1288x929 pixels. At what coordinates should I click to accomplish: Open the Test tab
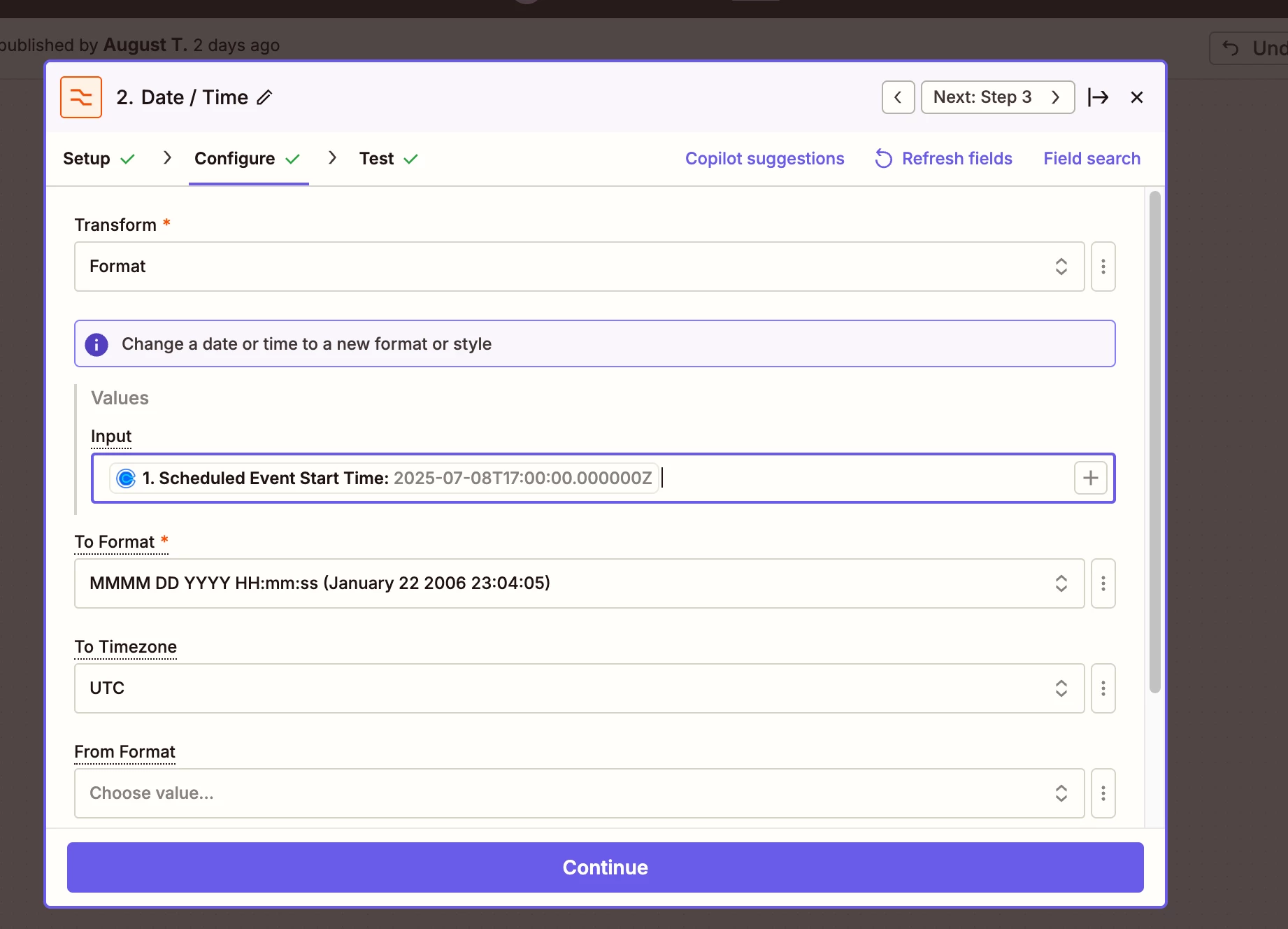389,159
